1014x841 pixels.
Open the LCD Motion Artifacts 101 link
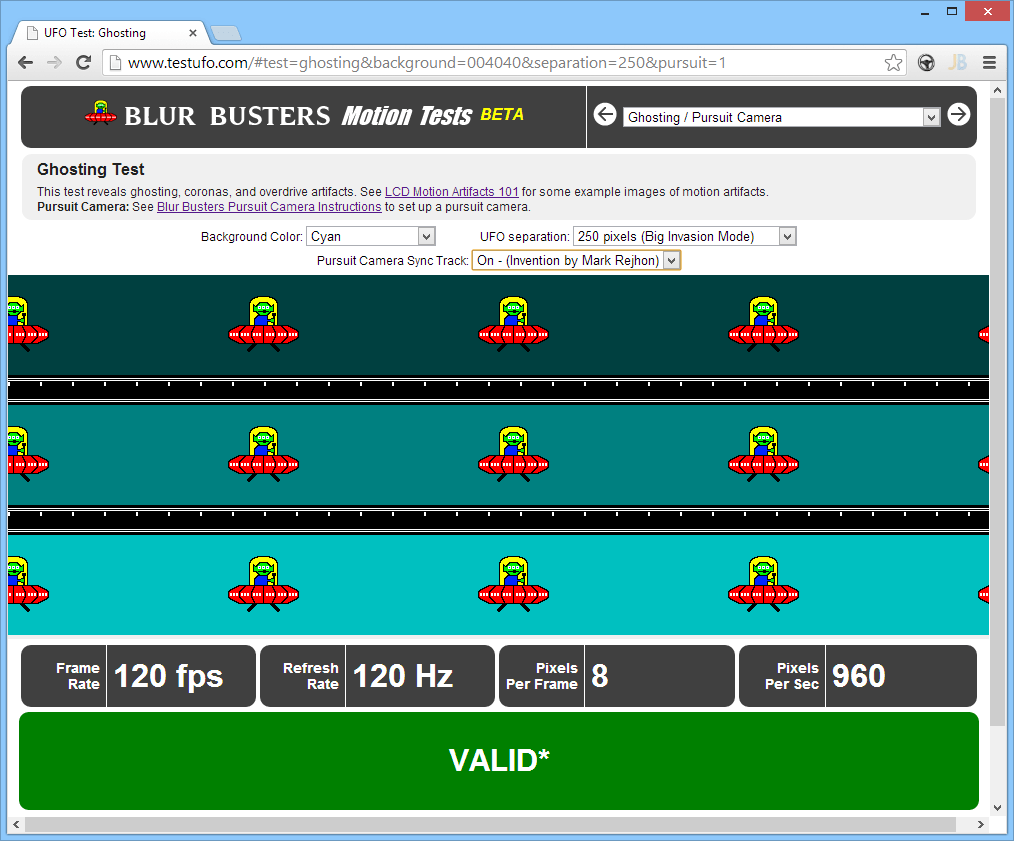pyautogui.click(x=451, y=191)
